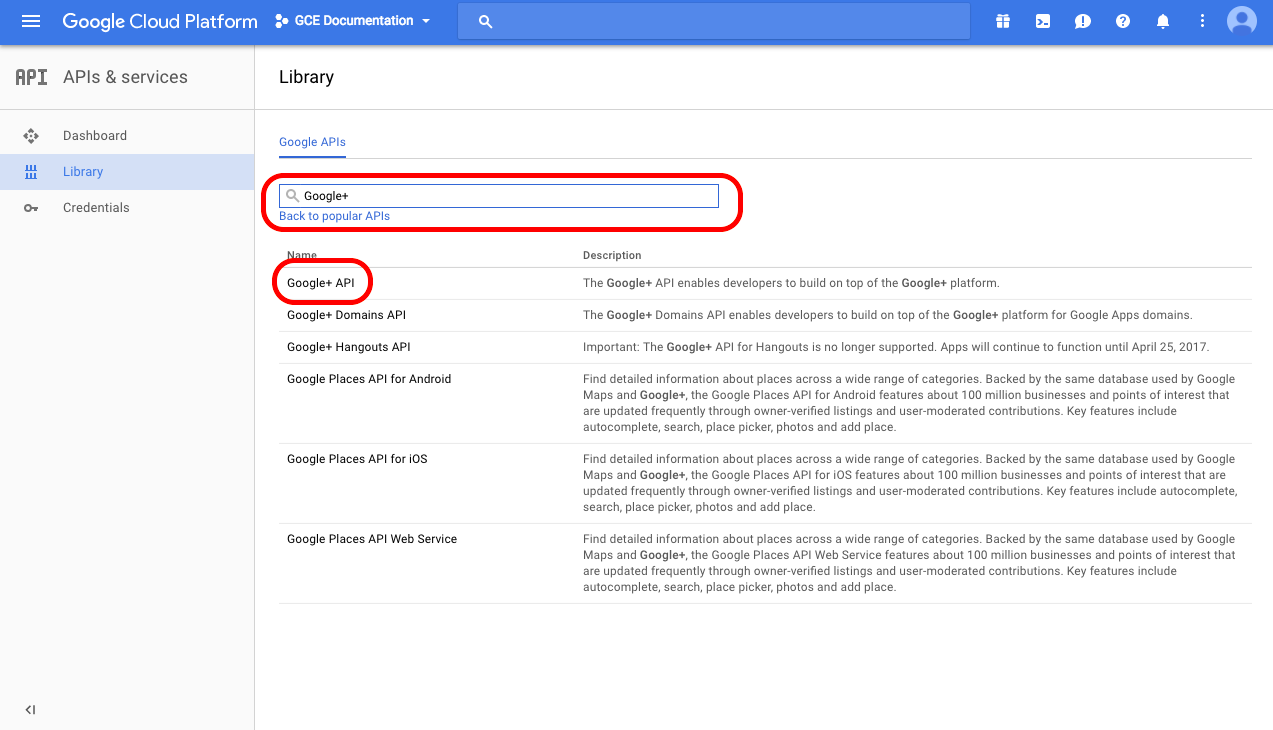Open the user account avatar
Viewport: 1273px width, 730px height.
pos(1242,21)
